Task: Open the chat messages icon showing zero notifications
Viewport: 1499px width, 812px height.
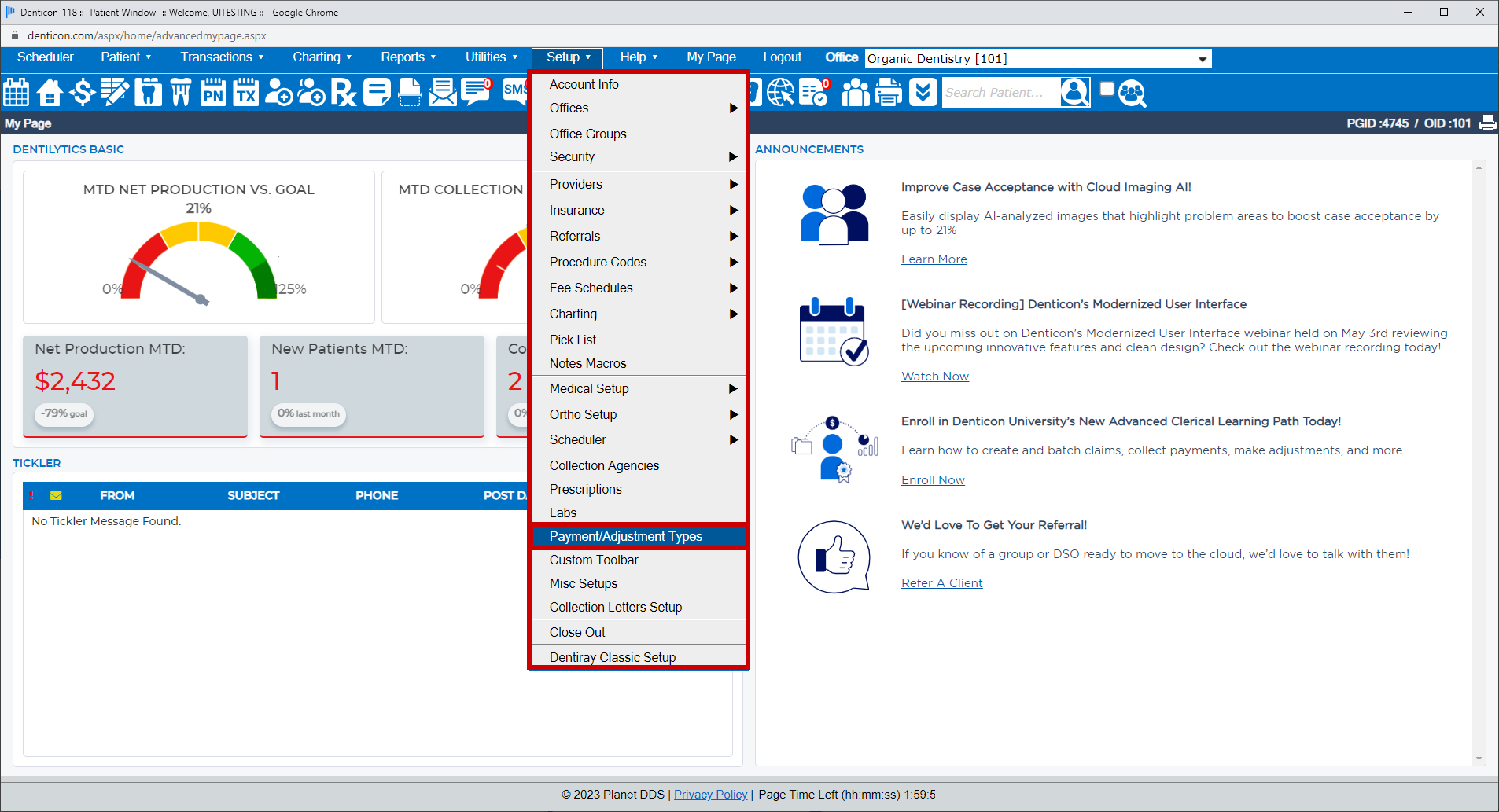Action: click(476, 92)
